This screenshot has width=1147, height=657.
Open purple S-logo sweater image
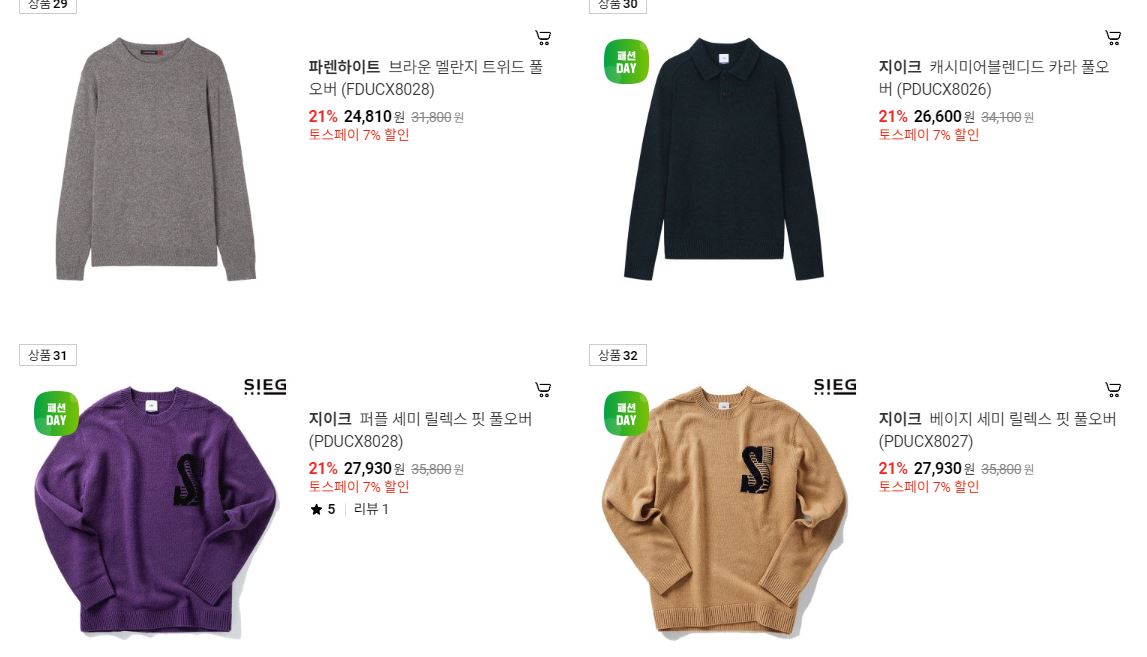coord(155,511)
